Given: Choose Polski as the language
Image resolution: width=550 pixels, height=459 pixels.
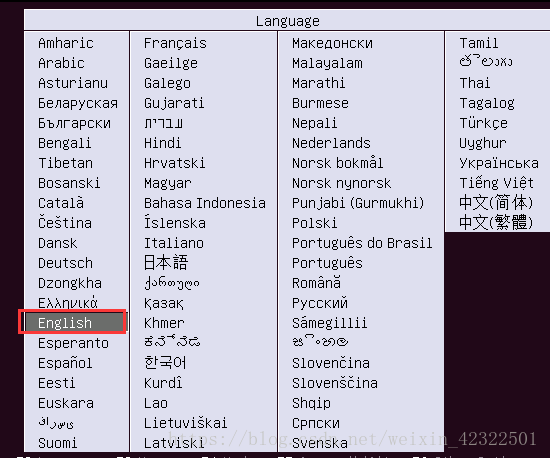Looking at the screenshot, I should [314, 223].
